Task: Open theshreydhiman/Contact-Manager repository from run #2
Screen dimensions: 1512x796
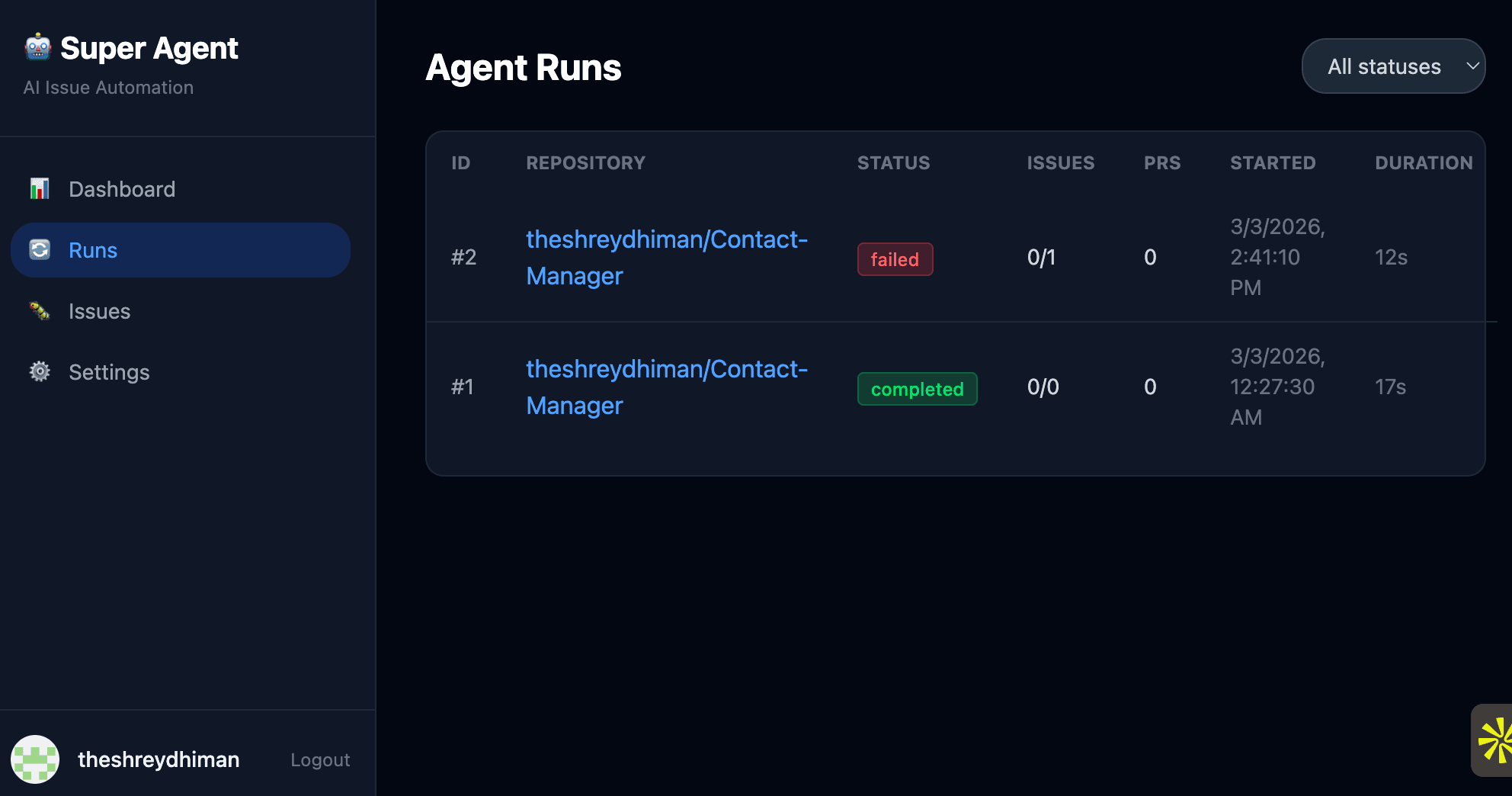Action: coord(667,257)
